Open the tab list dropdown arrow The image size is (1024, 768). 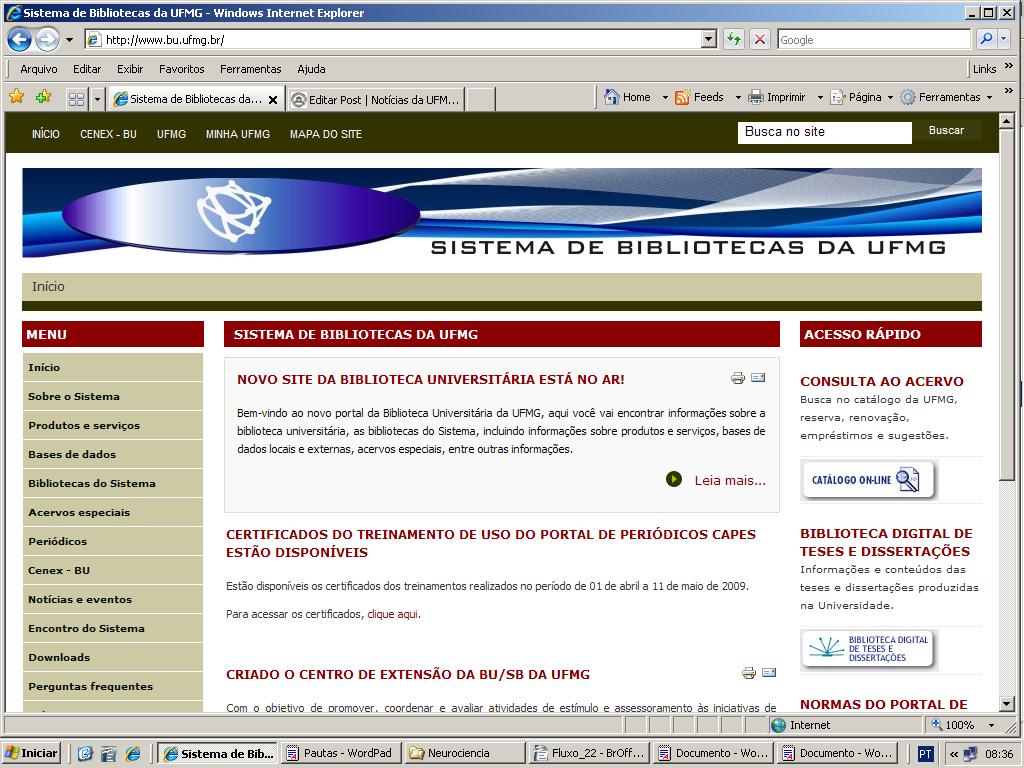pyautogui.click(x=97, y=99)
